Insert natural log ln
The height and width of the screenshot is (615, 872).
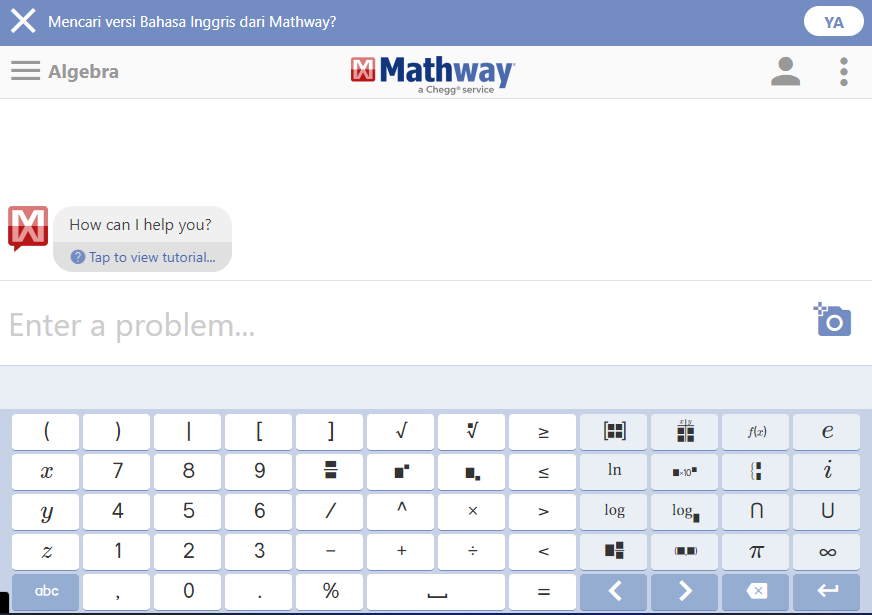point(614,472)
